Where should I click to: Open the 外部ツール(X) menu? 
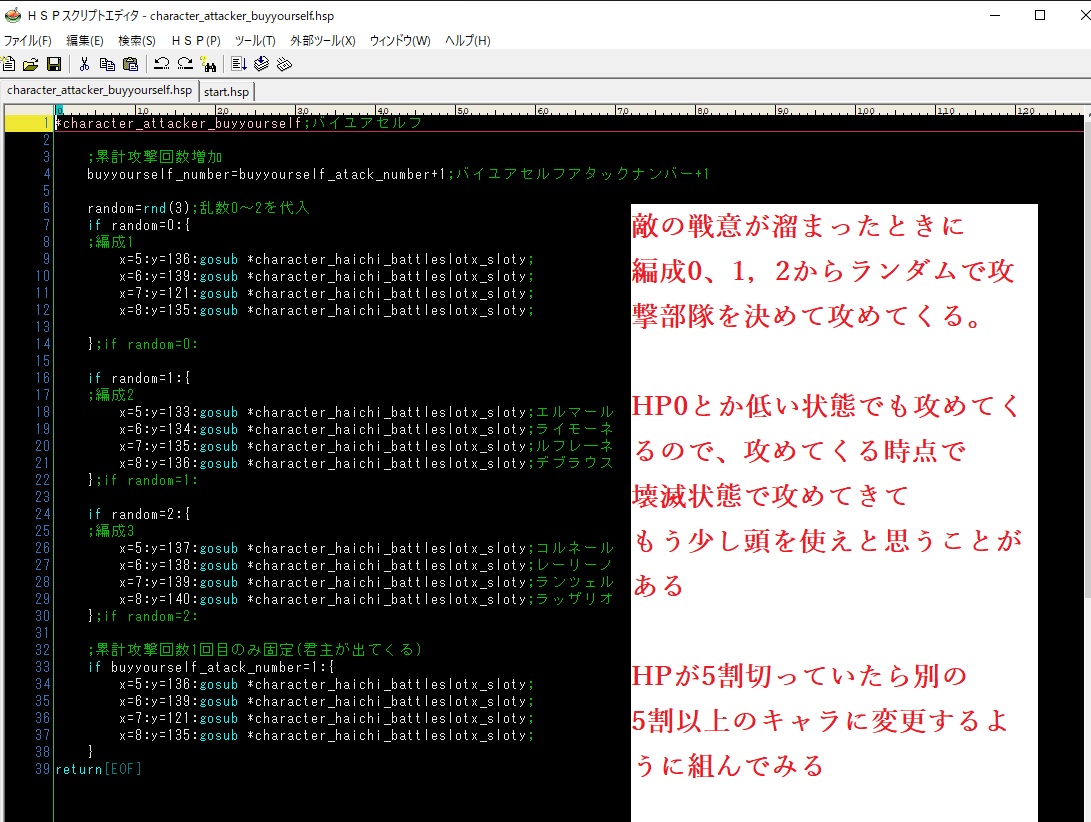click(x=323, y=40)
